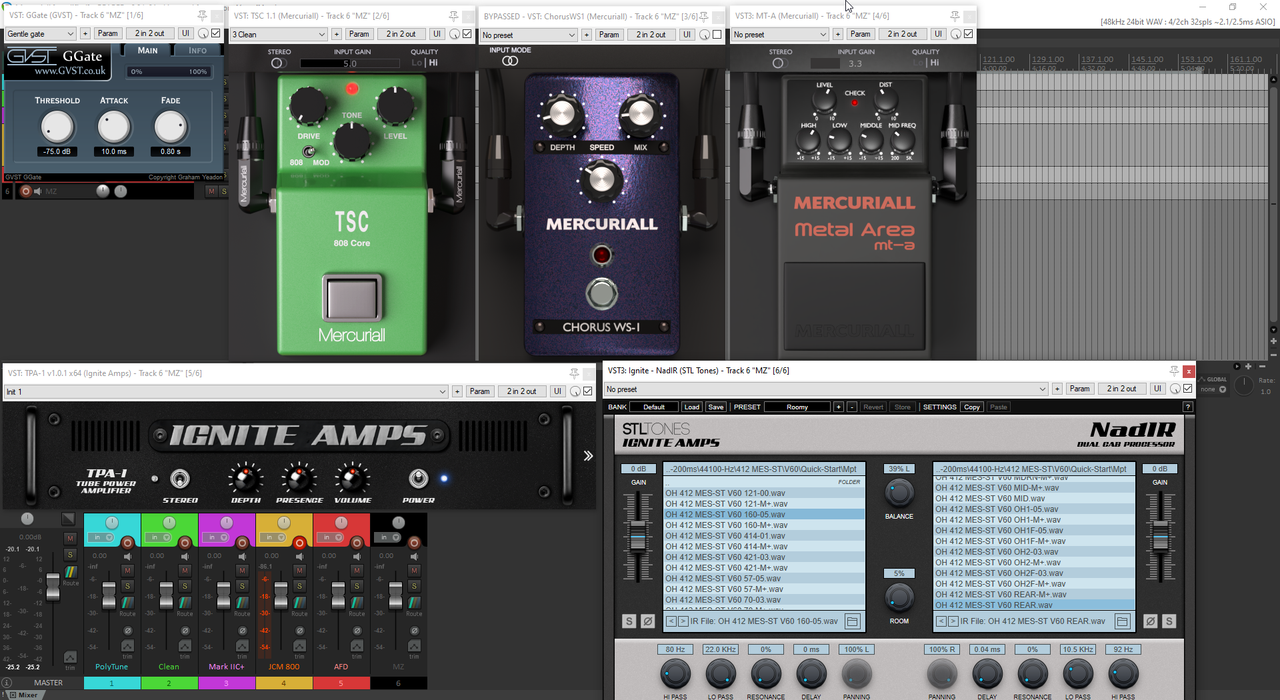Viewport: 1280px width, 700px height.
Task: Click Save button in NadIR bank bar
Action: tap(716, 407)
